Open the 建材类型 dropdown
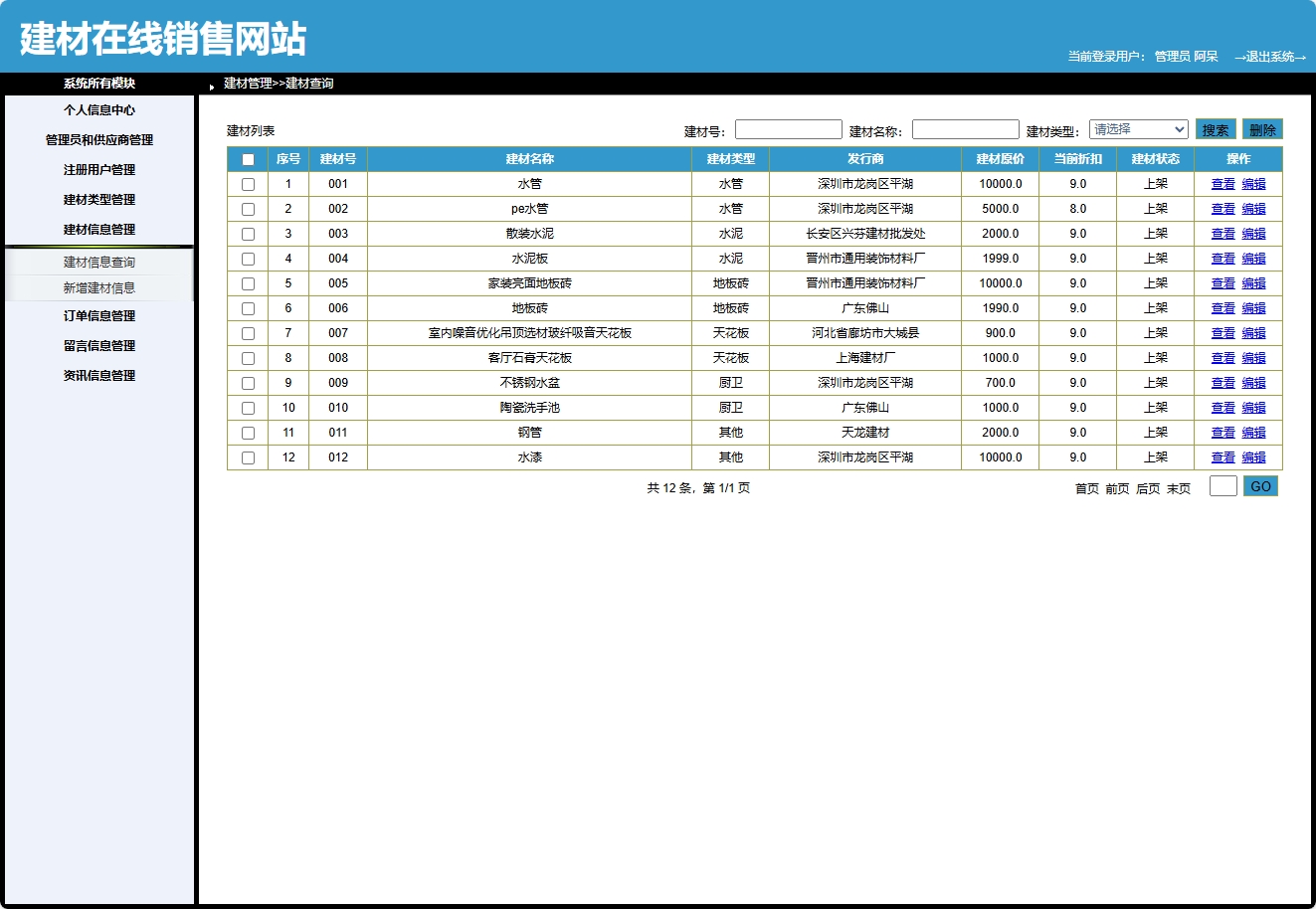This screenshot has width=1316, height=909. [1138, 128]
